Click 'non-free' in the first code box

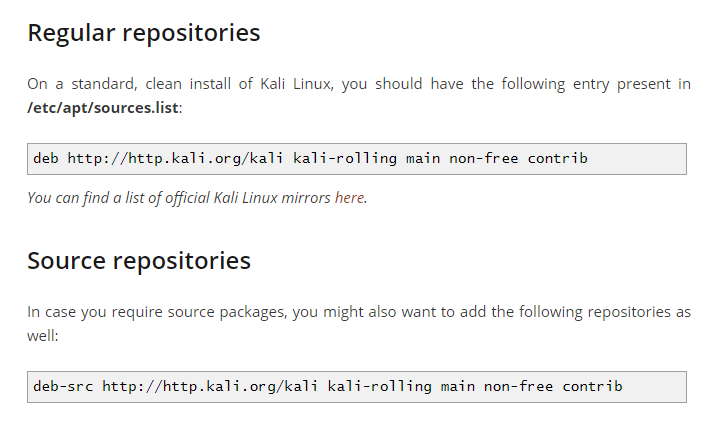(484, 158)
